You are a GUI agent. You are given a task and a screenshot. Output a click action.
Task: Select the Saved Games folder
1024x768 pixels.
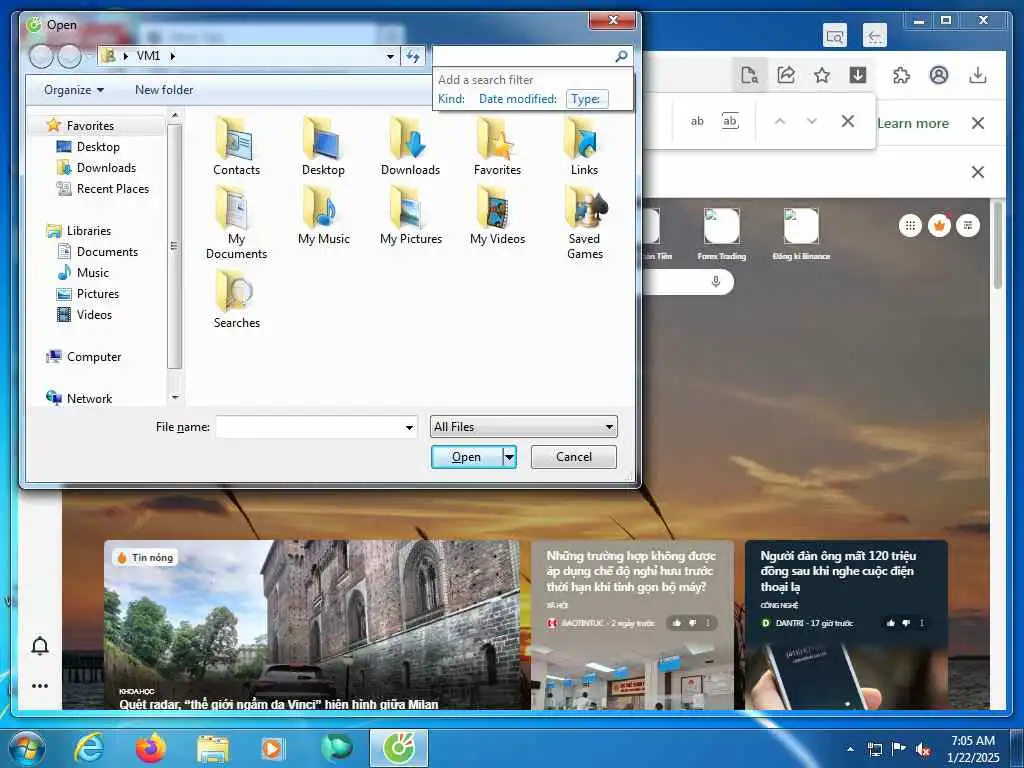584,223
